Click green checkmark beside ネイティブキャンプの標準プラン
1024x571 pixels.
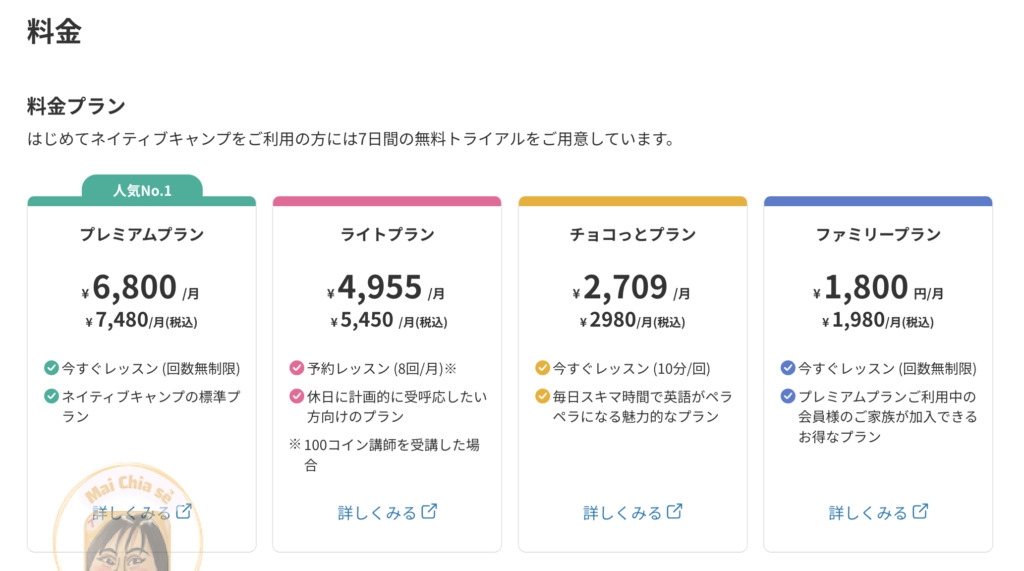point(51,396)
